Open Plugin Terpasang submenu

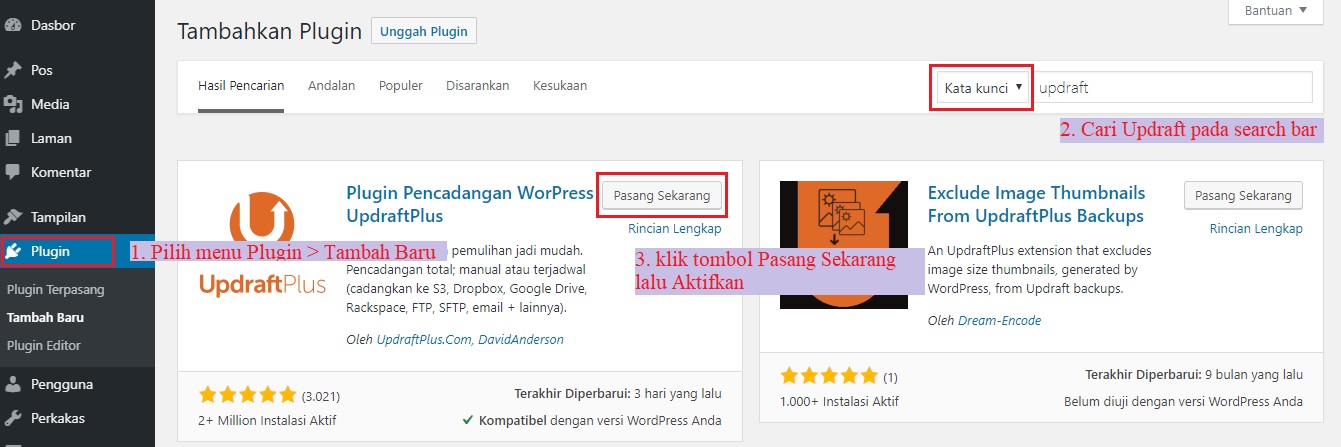56,290
